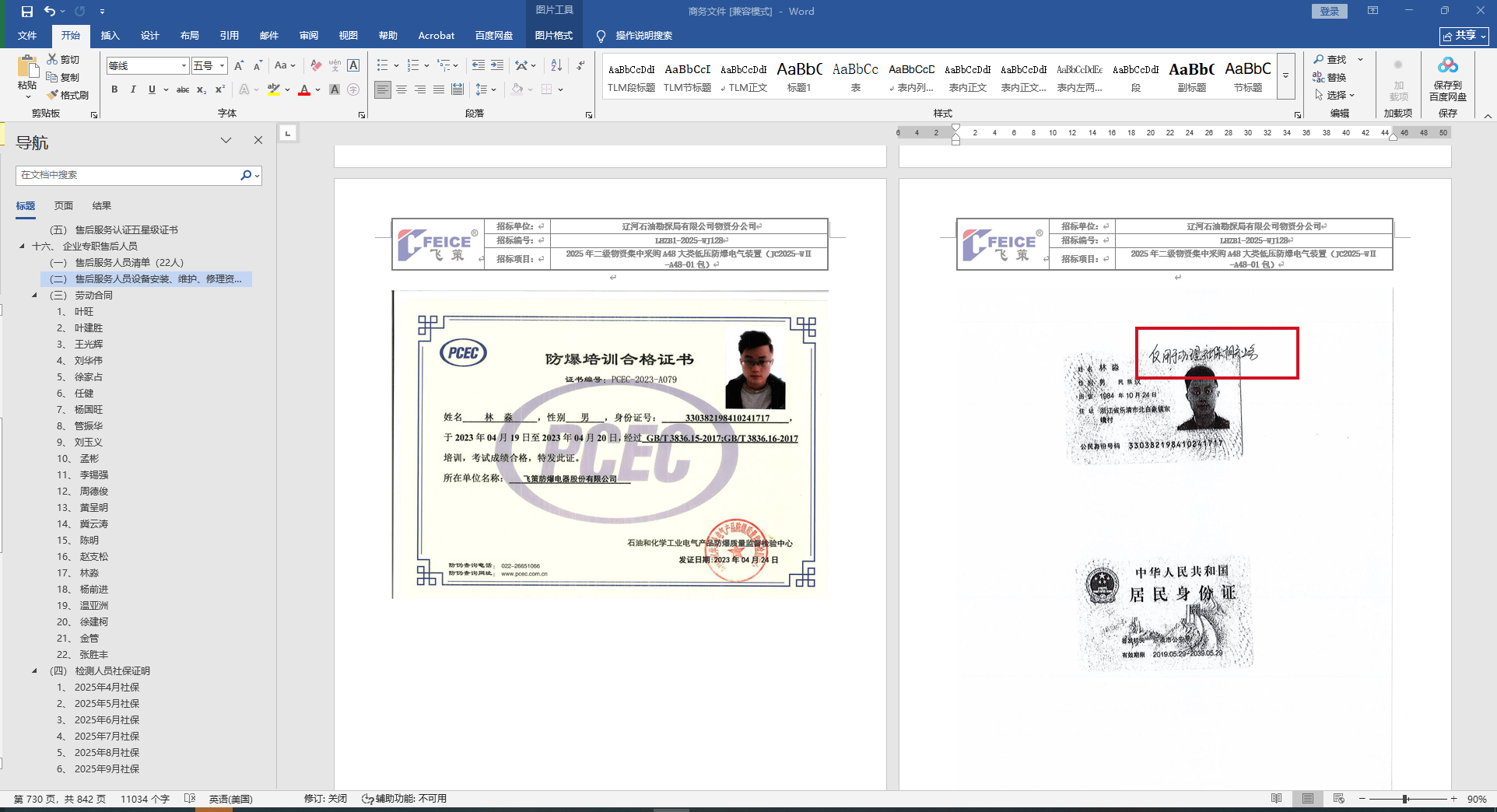Open the font name combo box 等线

(148, 65)
